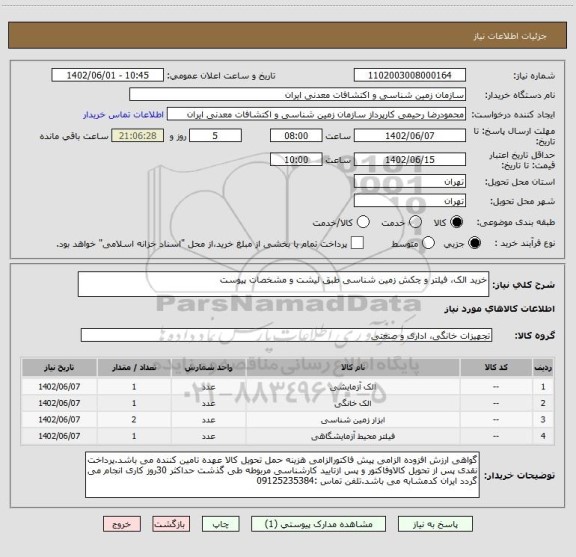Viewport: 576px width, 557px height.
Task: Open the اطلاعات تماس خریدار link
Action: (x=123, y=115)
